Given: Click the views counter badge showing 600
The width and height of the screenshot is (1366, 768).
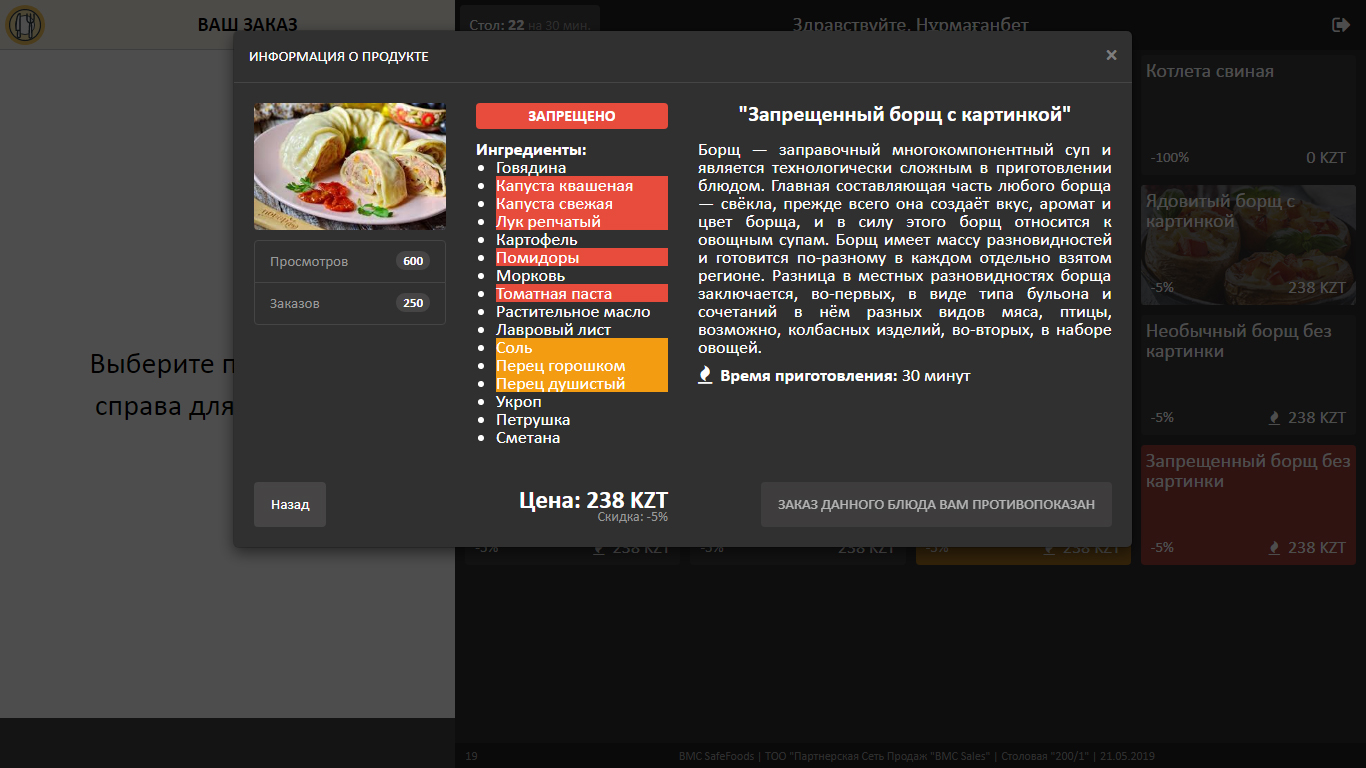Looking at the screenshot, I should [412, 260].
